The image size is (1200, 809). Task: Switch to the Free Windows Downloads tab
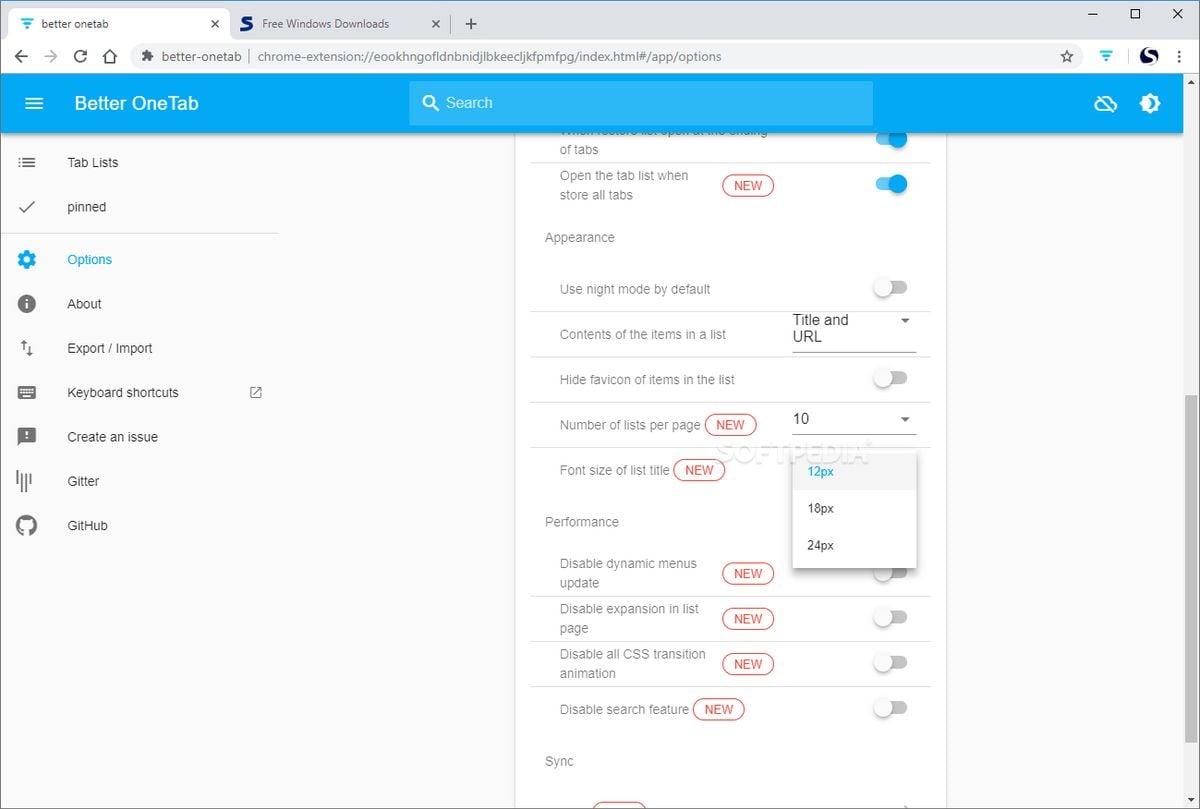pyautogui.click(x=342, y=24)
